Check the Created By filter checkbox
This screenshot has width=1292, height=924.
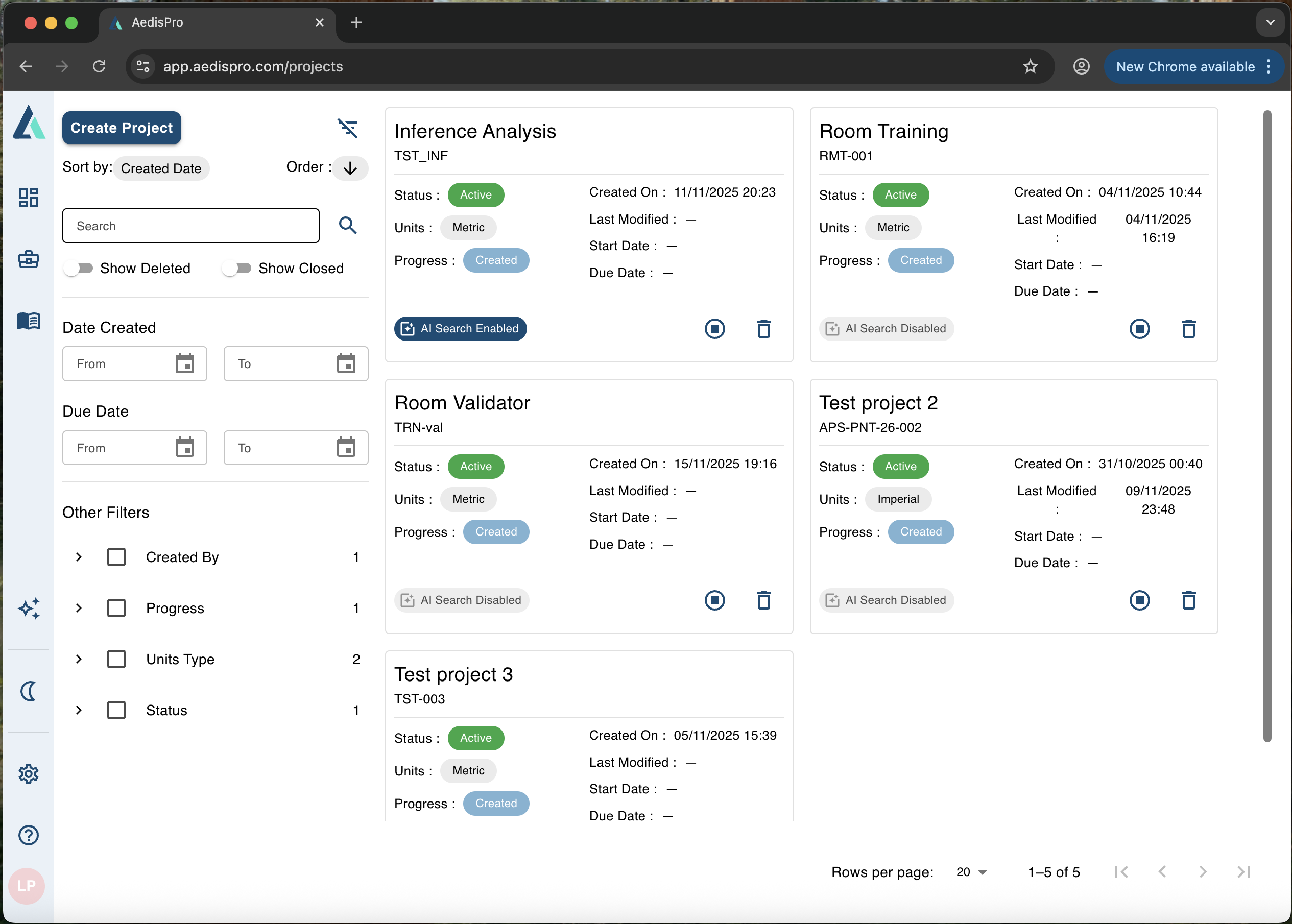(116, 557)
